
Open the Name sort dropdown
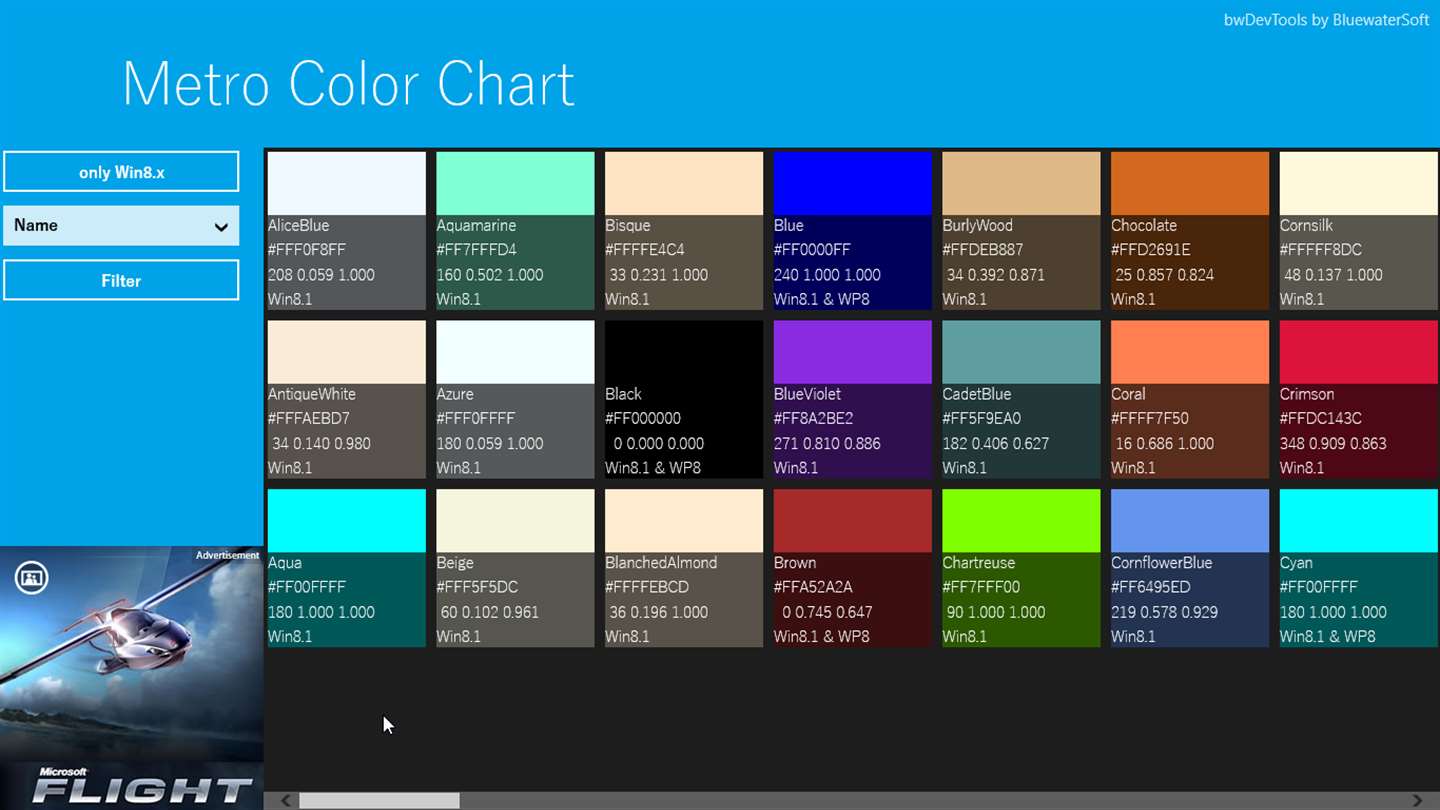pos(121,226)
